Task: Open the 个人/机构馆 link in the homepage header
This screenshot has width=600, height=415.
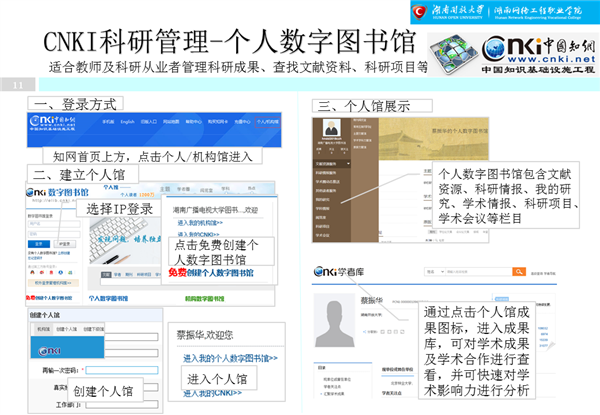Action: click(267, 122)
